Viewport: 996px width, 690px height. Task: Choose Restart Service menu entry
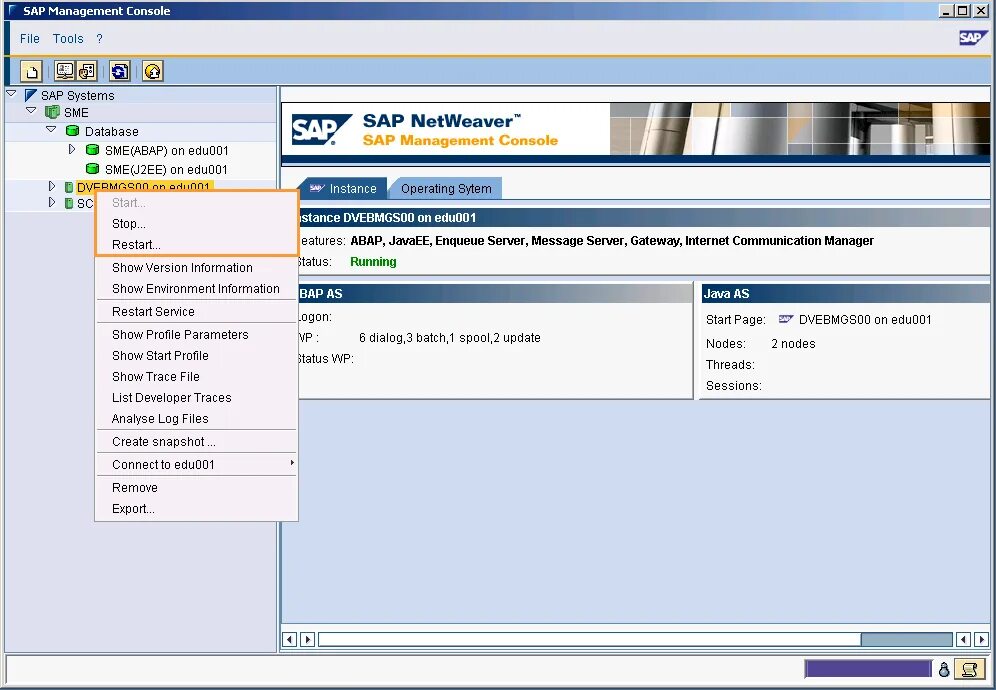point(196,311)
